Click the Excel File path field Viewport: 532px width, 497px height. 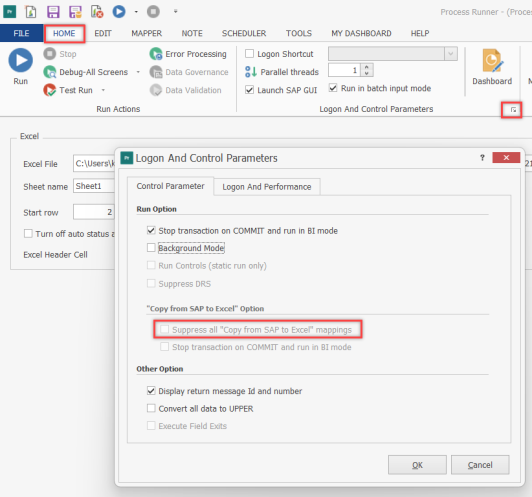[x=94, y=164]
